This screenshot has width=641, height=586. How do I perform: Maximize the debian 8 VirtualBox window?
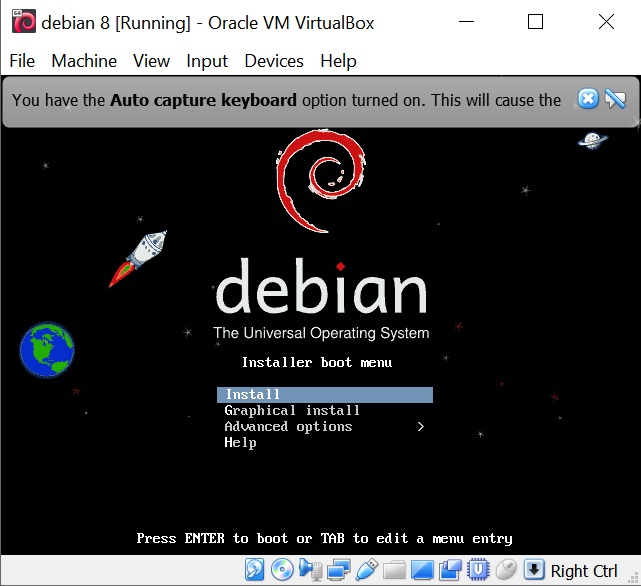pos(536,22)
